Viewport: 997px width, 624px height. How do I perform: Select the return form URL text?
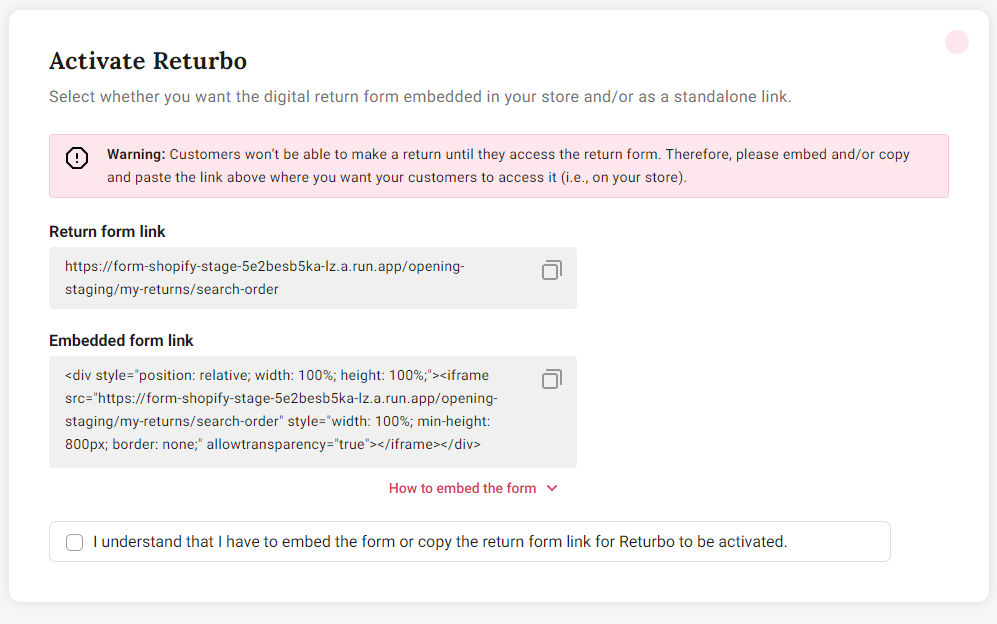point(265,278)
